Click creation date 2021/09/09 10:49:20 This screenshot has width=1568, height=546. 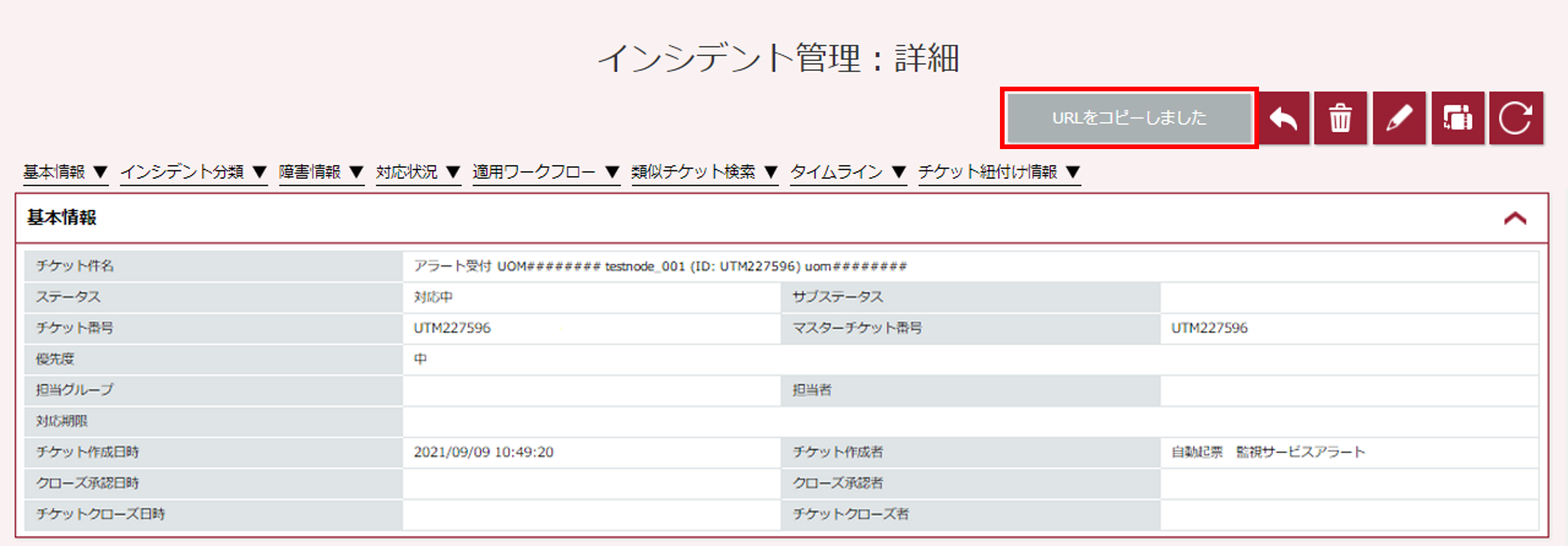(x=483, y=452)
